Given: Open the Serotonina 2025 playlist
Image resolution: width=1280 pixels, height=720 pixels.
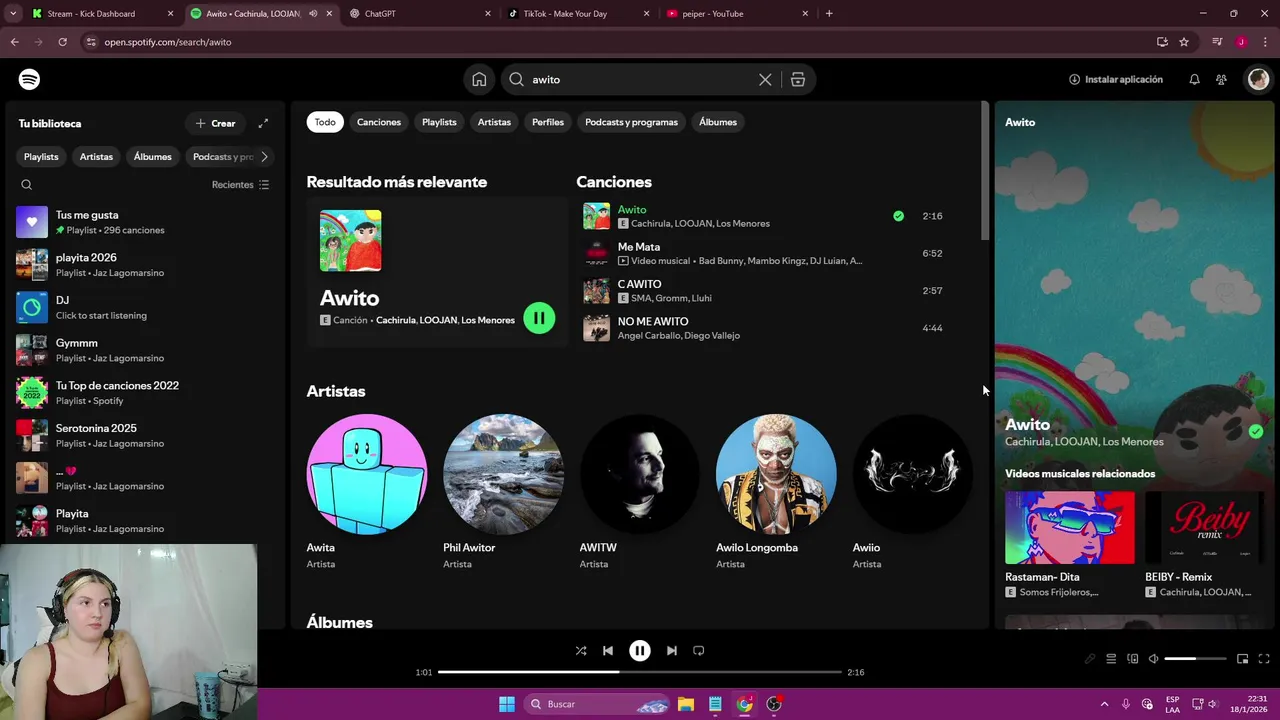Looking at the screenshot, I should tap(144, 435).
